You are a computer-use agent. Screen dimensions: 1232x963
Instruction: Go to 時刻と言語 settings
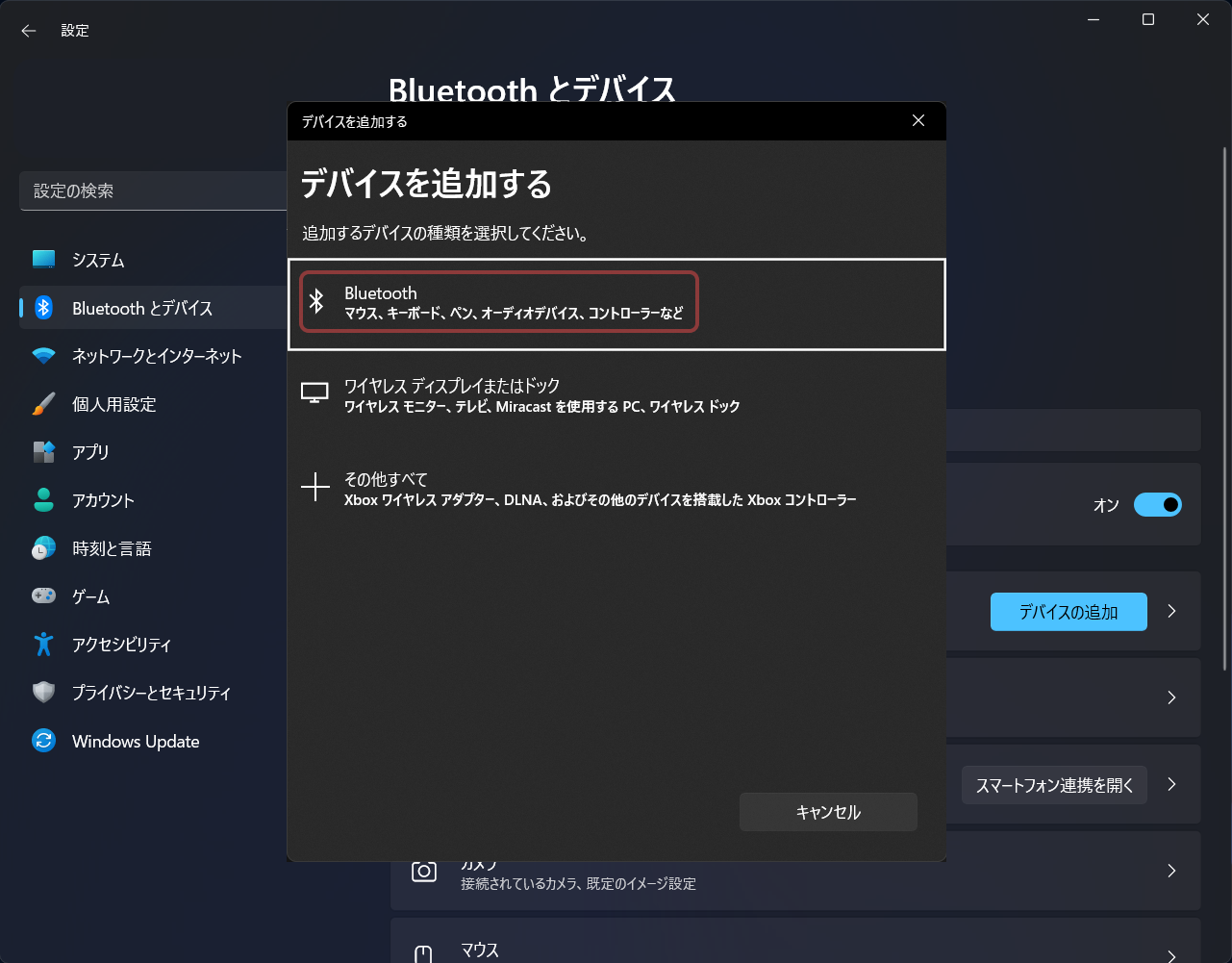click(112, 548)
